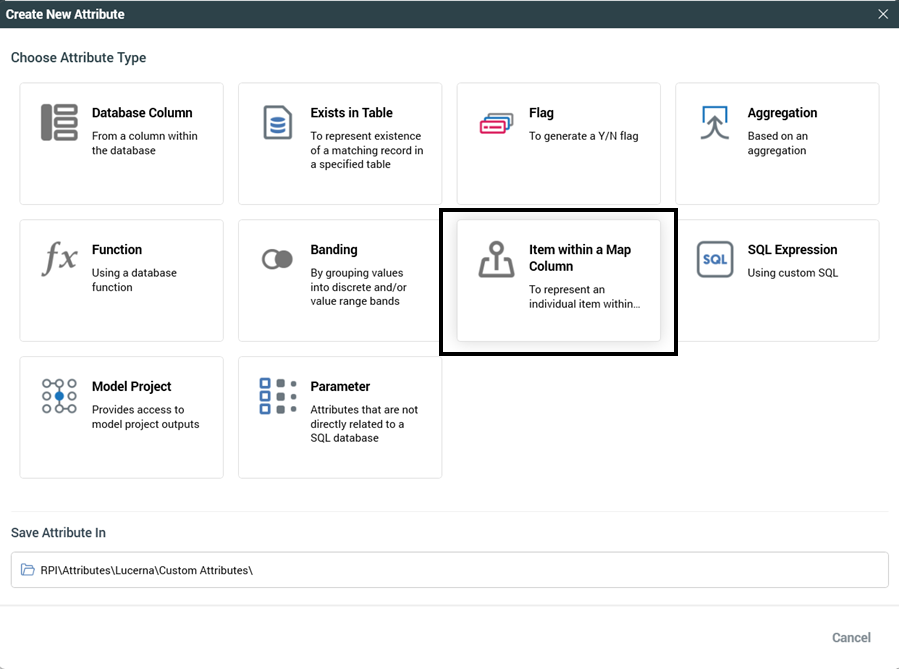Viewport: 899px width, 669px height.
Task: Choose the SQL Expression icon
Action: point(714,259)
